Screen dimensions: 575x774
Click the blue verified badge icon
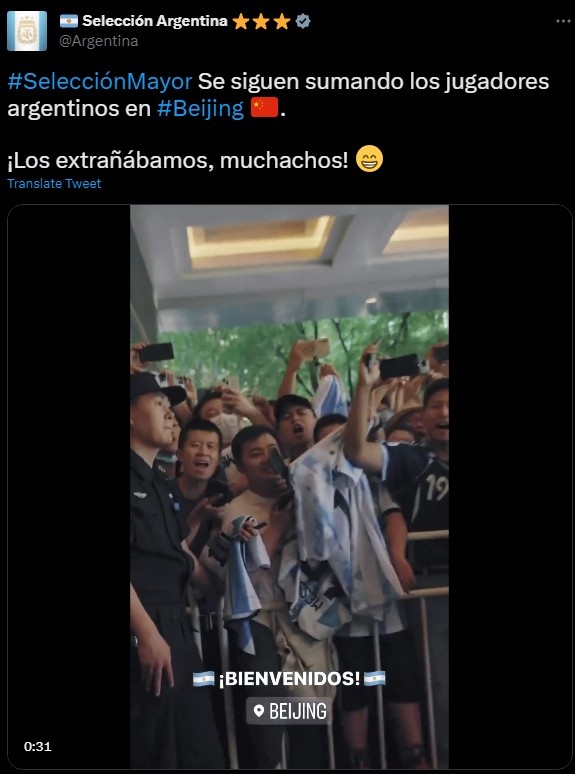pos(303,21)
